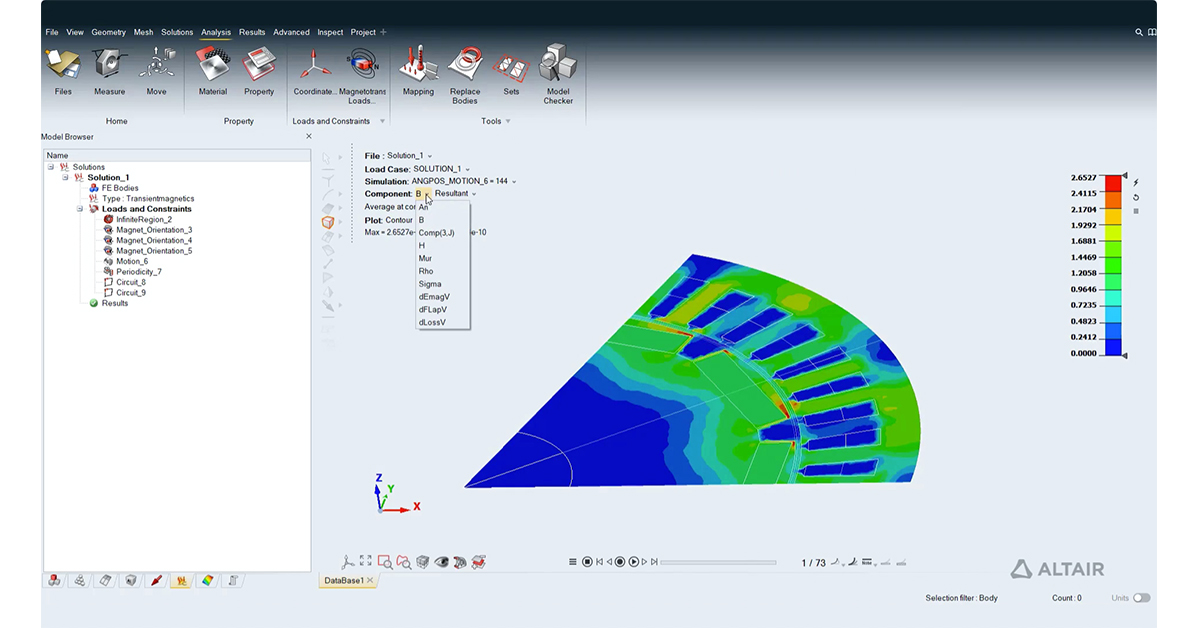This screenshot has width=1200, height=628.
Task: Click the legend reset arrow icon
Action: point(1136,197)
